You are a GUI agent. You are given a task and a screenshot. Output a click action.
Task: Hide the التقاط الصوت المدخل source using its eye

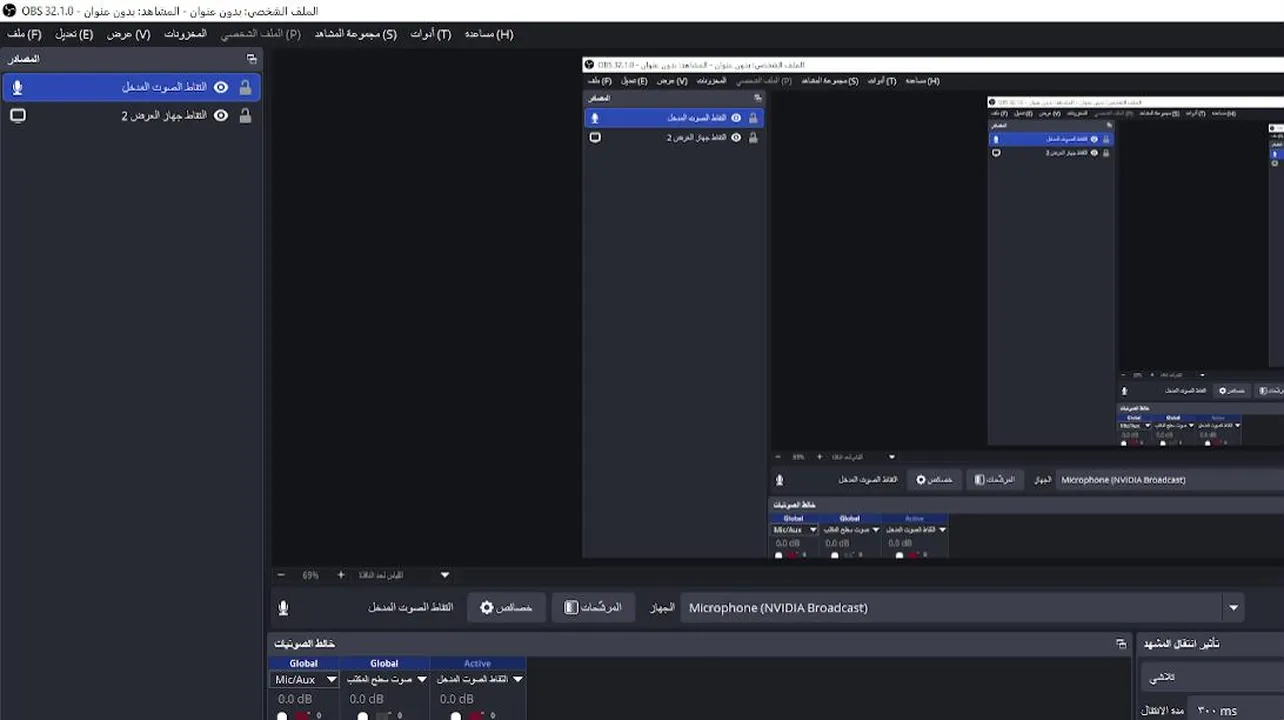click(221, 87)
